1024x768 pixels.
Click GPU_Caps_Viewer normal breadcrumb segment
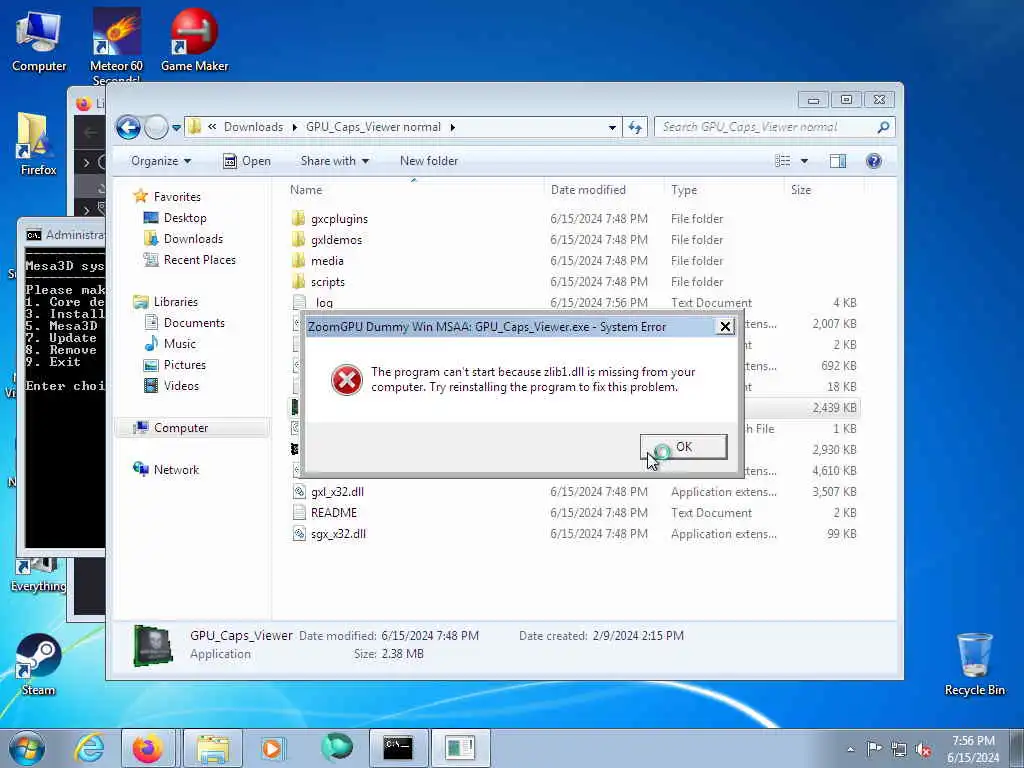373,127
